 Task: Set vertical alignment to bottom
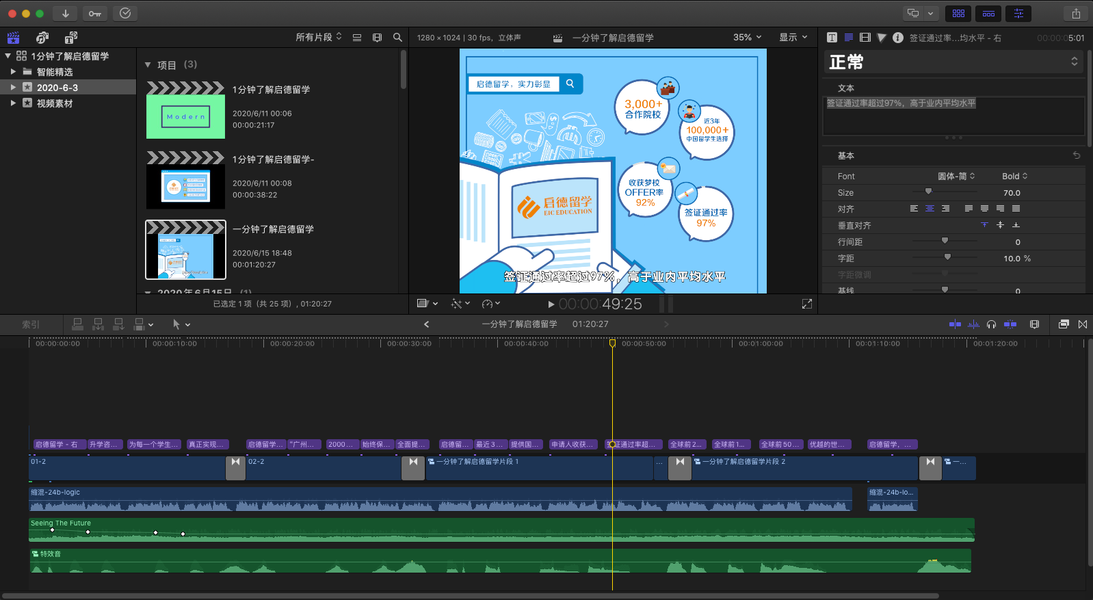tap(1016, 225)
